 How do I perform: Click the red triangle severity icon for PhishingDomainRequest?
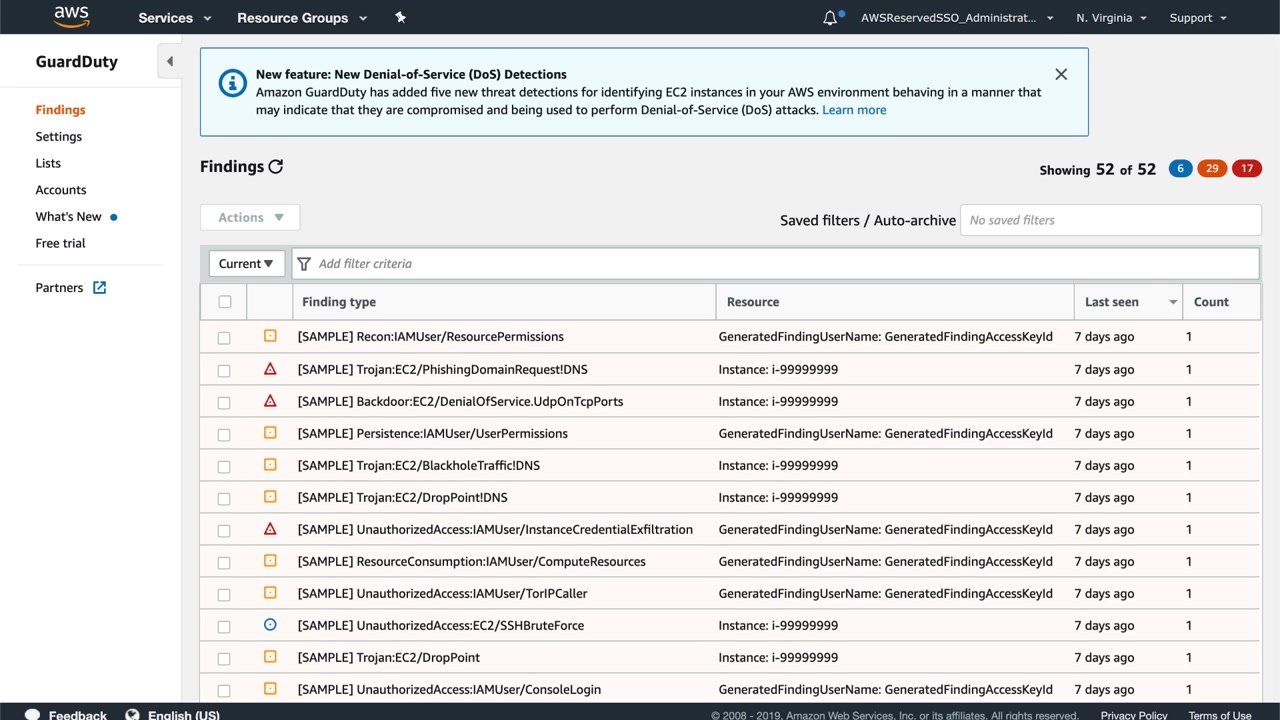[x=270, y=369]
